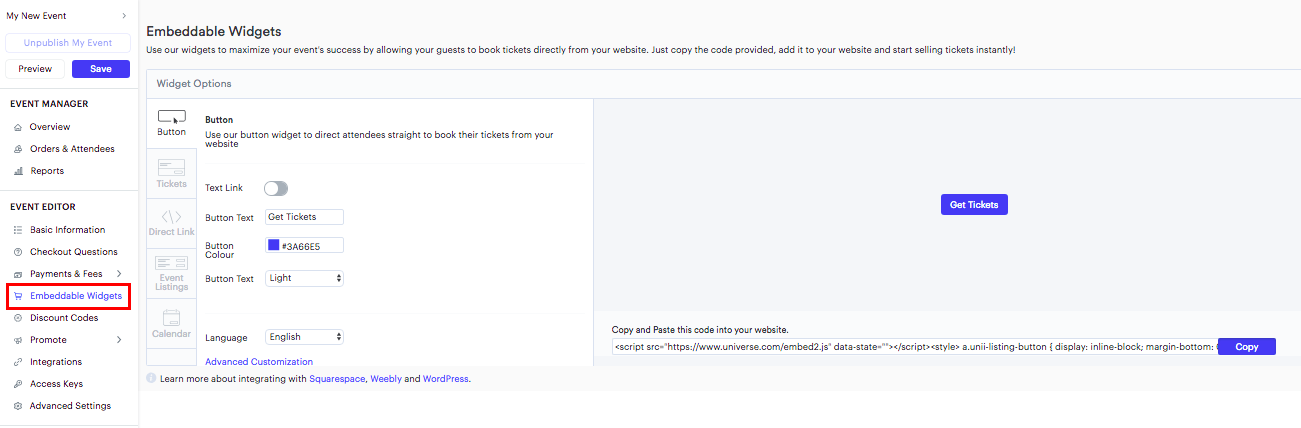Click the Preview button
Viewport: 1301px width, 428px height.
point(35,69)
